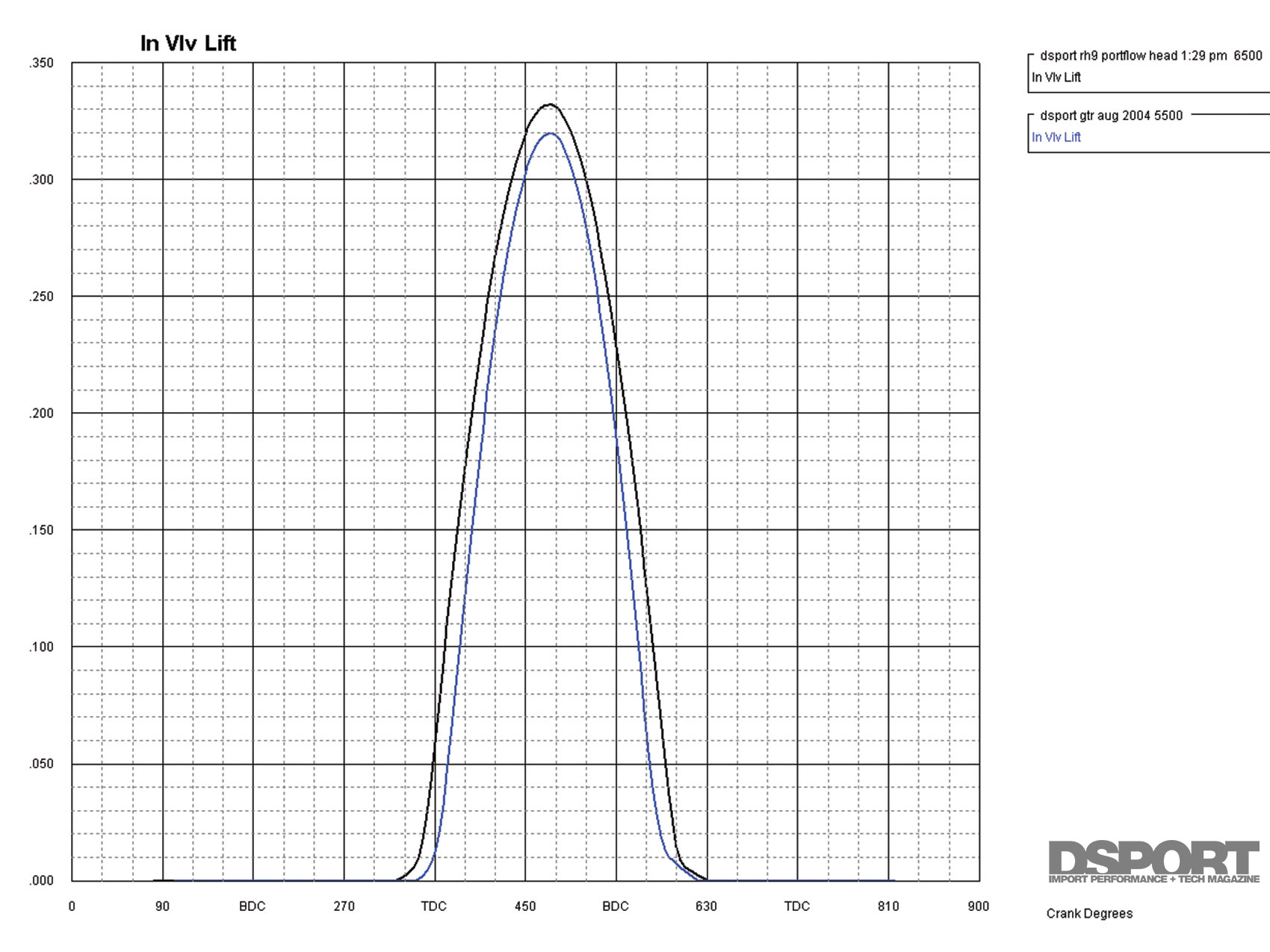Click the 450 crank degree tick label
The image size is (1270, 952).
pyautogui.click(x=525, y=906)
